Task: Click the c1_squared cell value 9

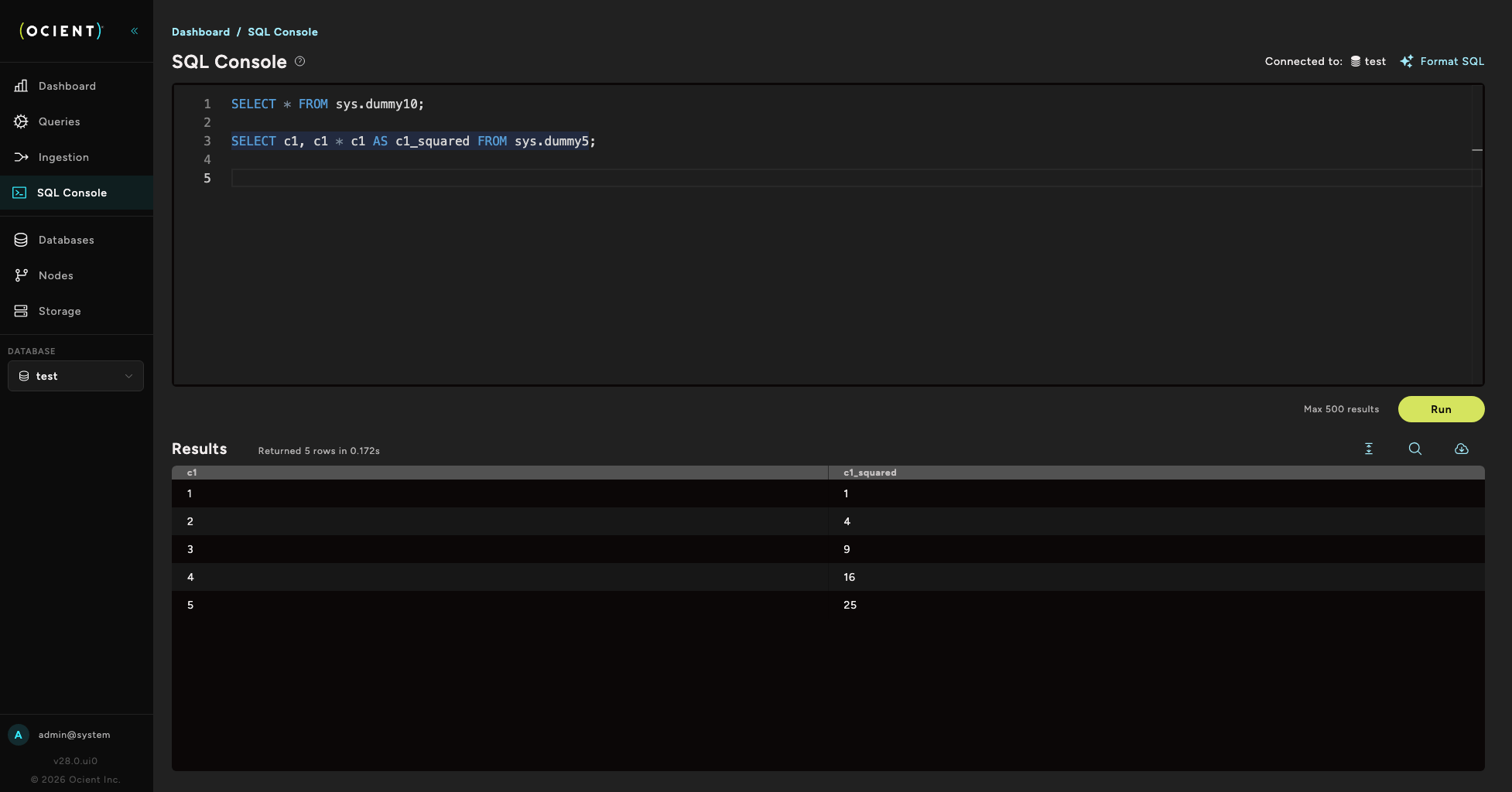Action: pos(847,549)
